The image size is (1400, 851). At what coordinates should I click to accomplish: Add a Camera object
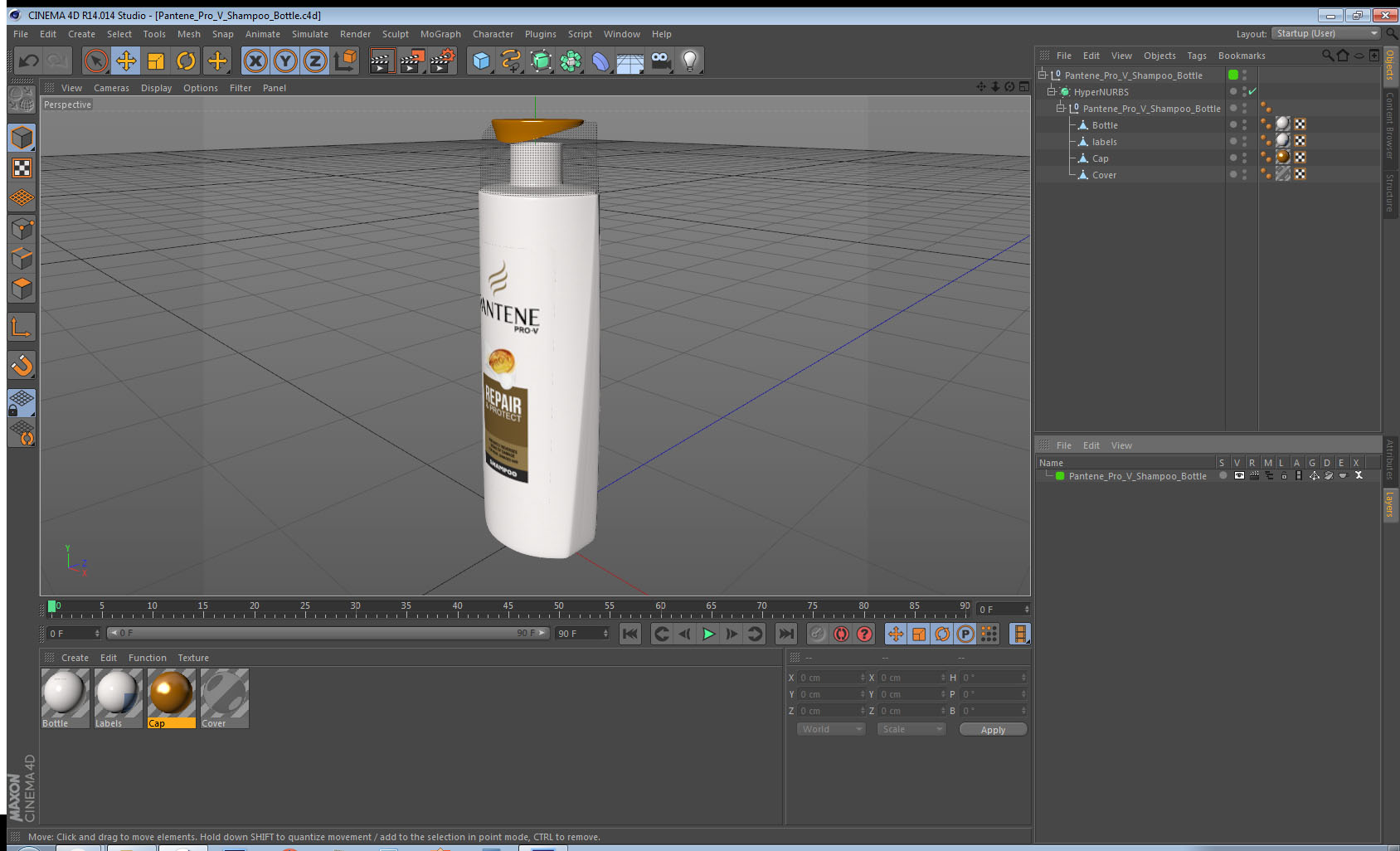click(660, 61)
